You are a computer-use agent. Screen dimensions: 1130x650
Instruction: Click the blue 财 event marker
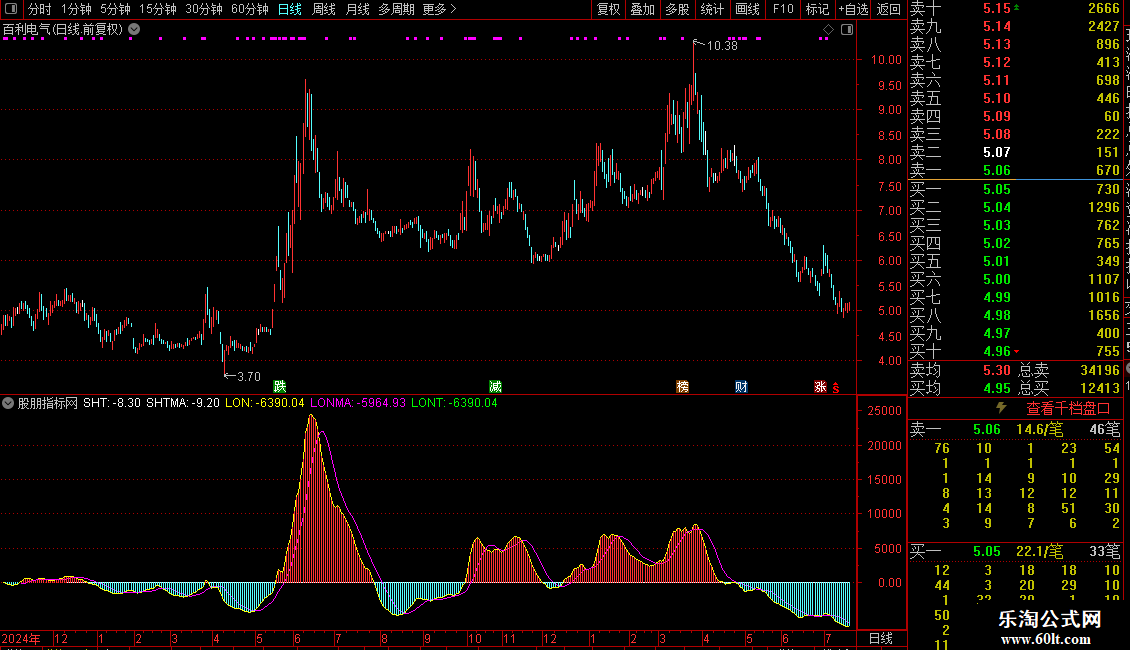(741, 387)
